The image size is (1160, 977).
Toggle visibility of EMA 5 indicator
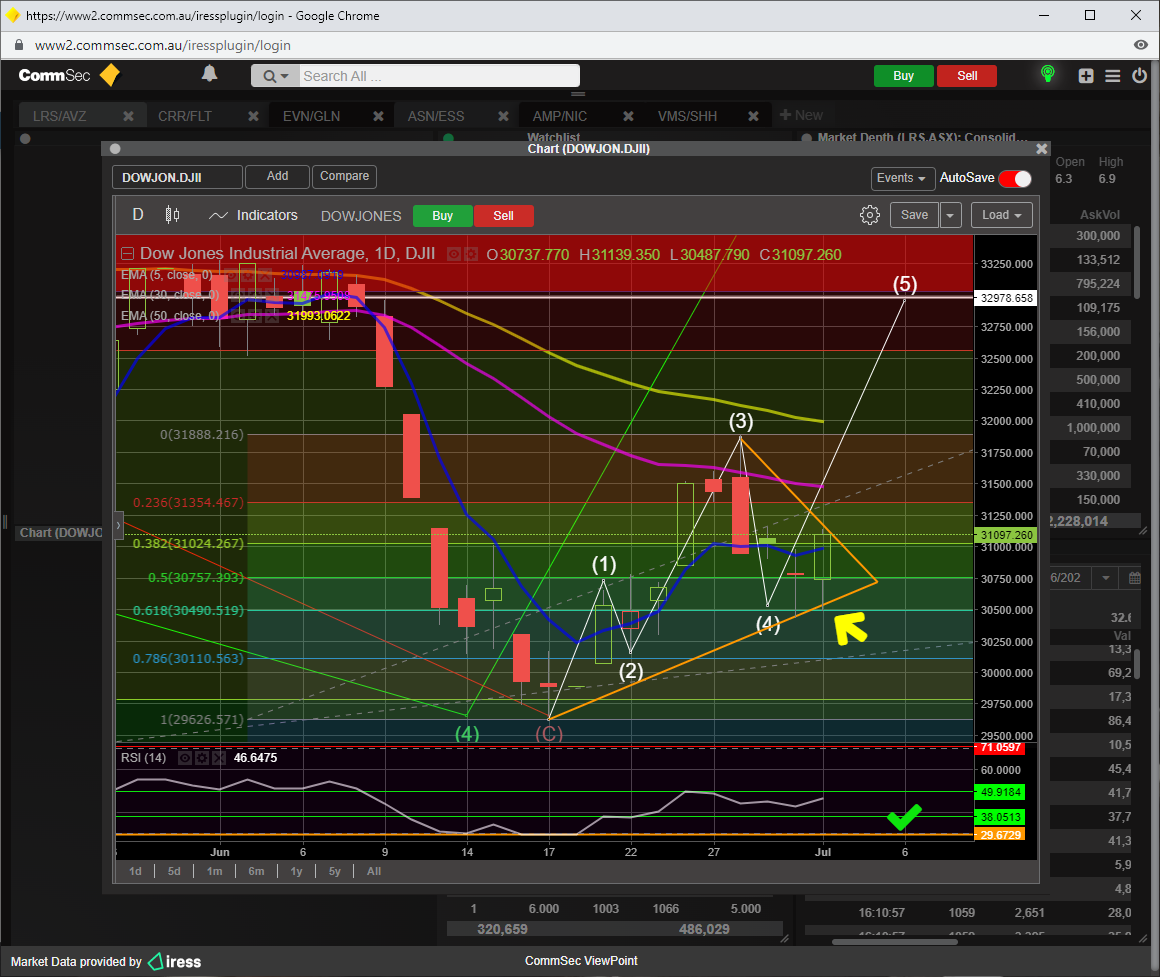tap(231, 275)
